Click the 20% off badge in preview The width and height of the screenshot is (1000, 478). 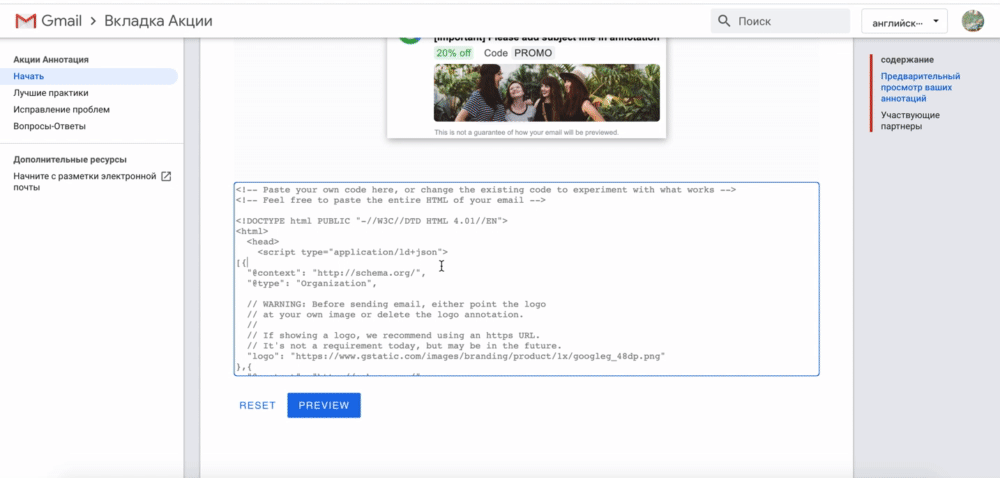[x=454, y=53]
